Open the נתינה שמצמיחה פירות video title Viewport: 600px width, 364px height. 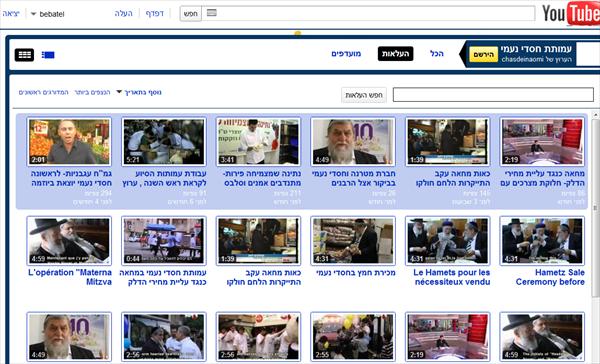[x=262, y=178]
